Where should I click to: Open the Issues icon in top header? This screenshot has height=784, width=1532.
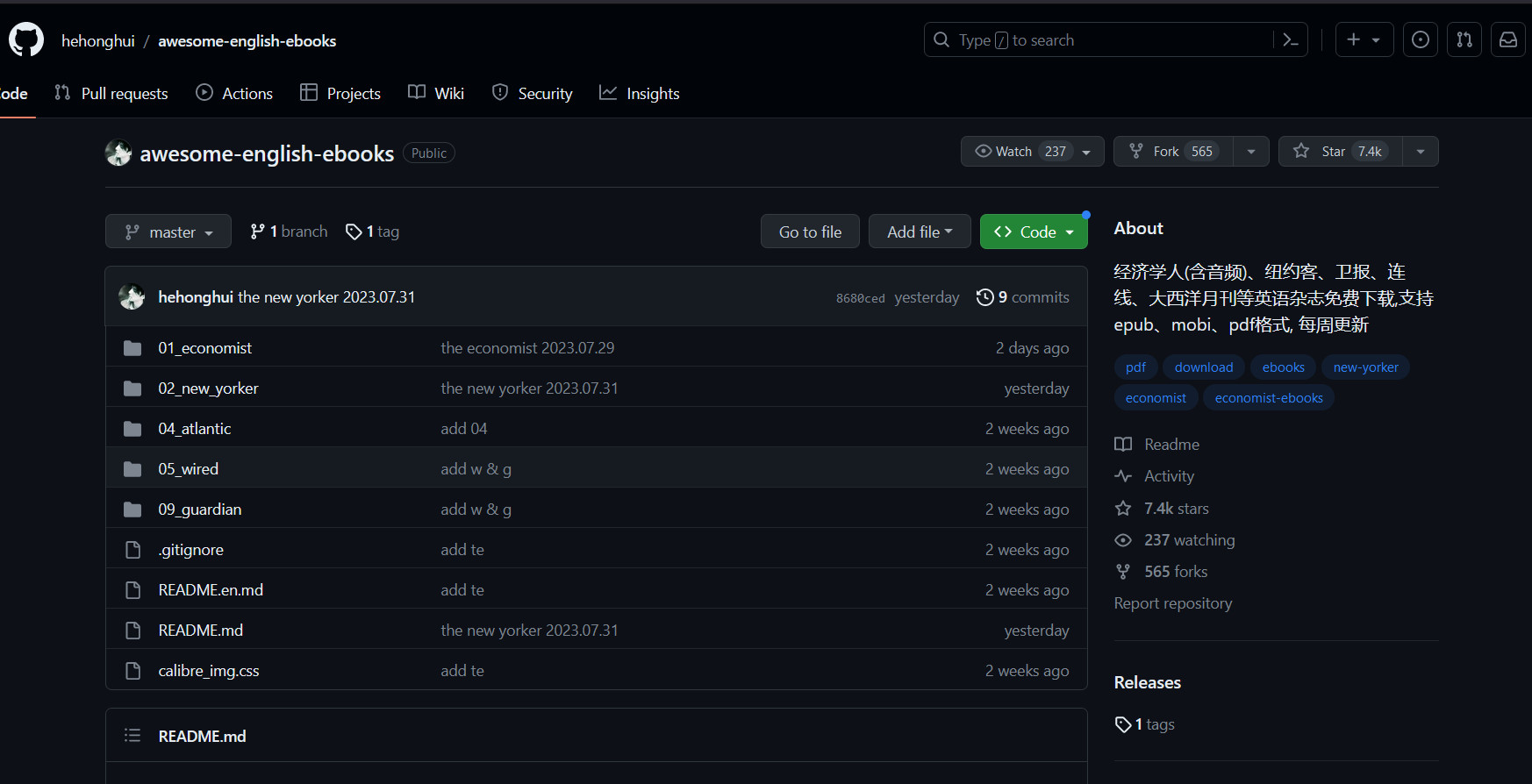1421,40
